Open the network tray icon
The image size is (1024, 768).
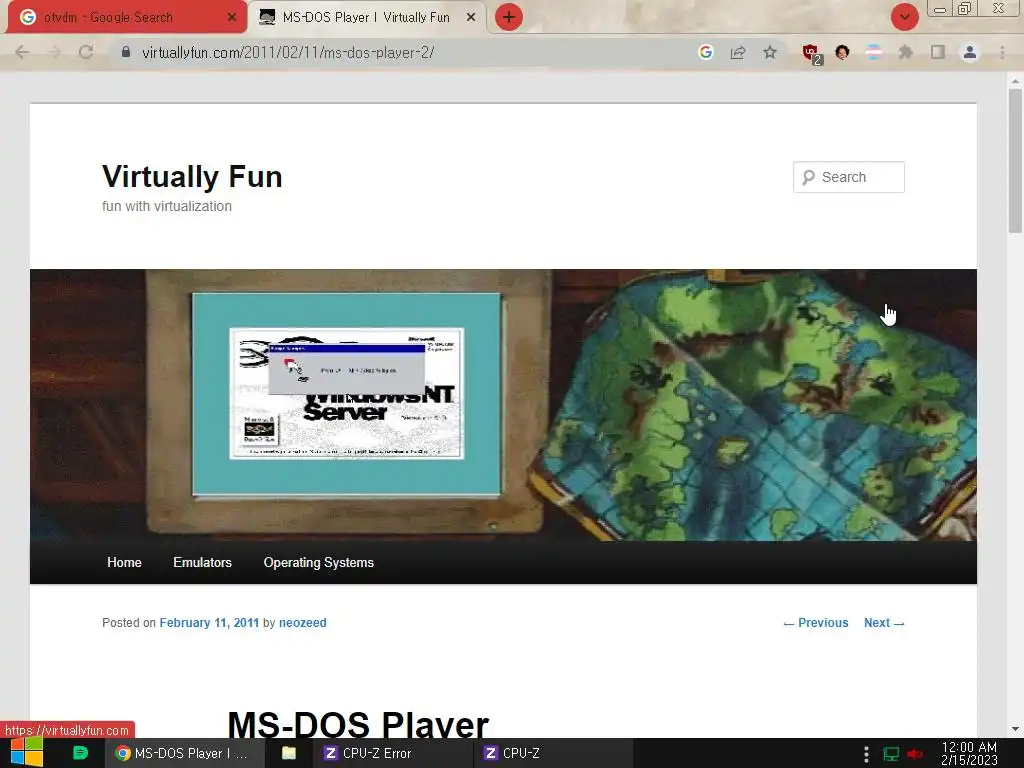click(891, 754)
